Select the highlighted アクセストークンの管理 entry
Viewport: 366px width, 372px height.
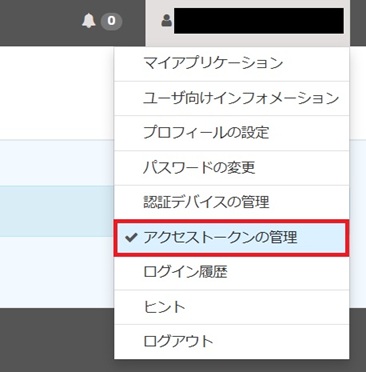click(232, 238)
